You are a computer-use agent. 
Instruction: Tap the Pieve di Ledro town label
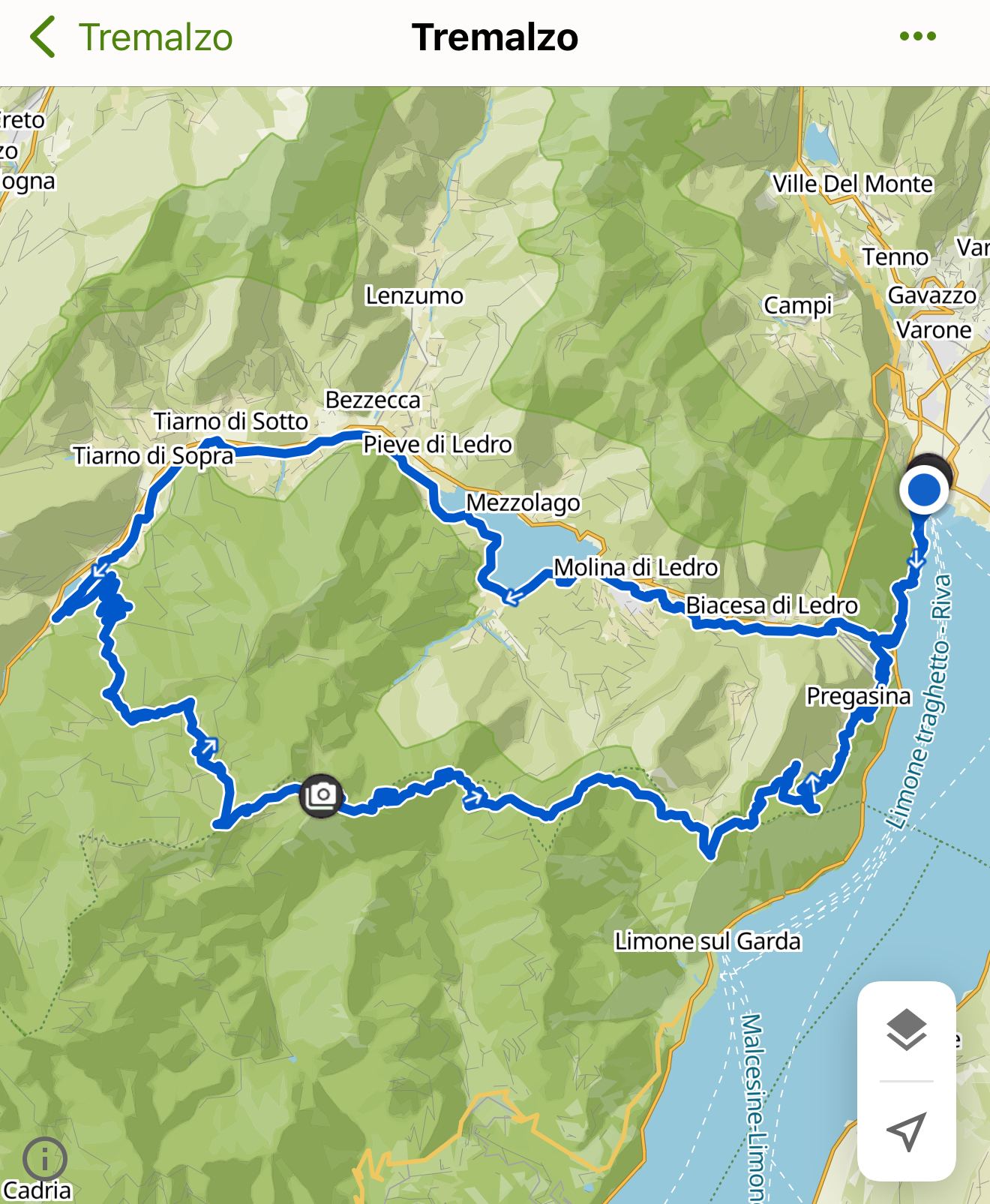437,445
